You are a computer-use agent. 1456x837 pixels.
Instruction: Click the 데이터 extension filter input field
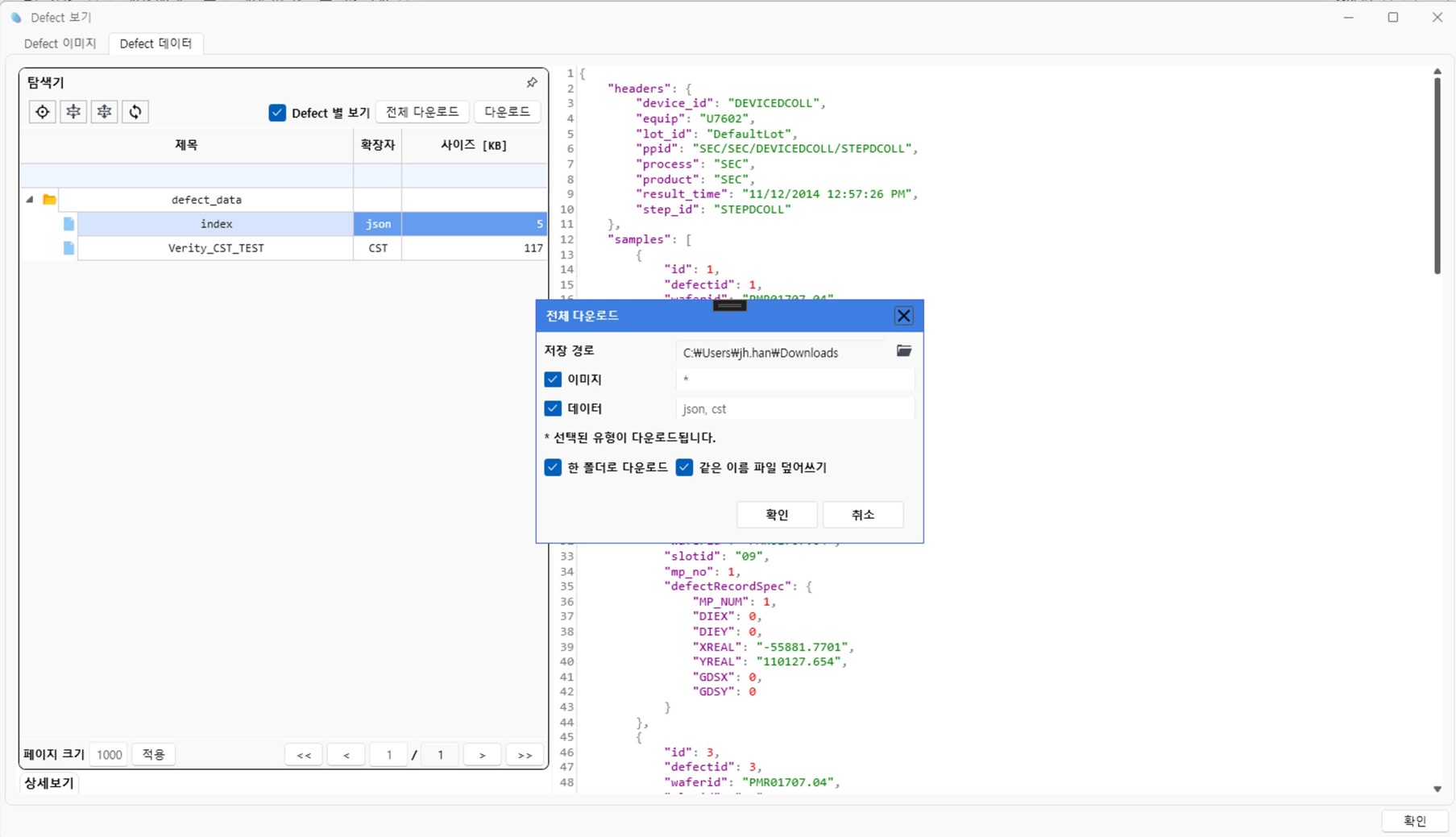(794, 409)
